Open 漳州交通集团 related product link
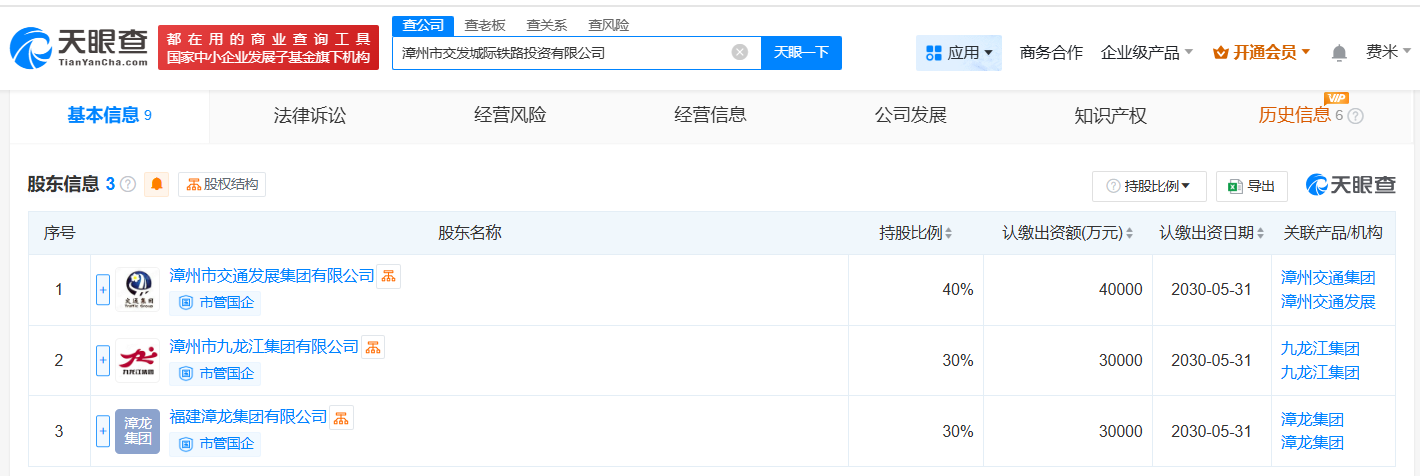The height and width of the screenshot is (476, 1420). coord(1328,278)
